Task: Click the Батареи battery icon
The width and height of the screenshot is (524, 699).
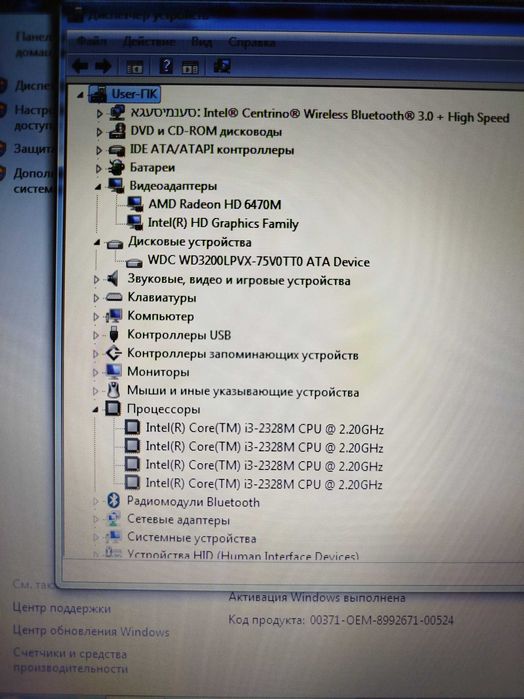Action: [x=116, y=168]
